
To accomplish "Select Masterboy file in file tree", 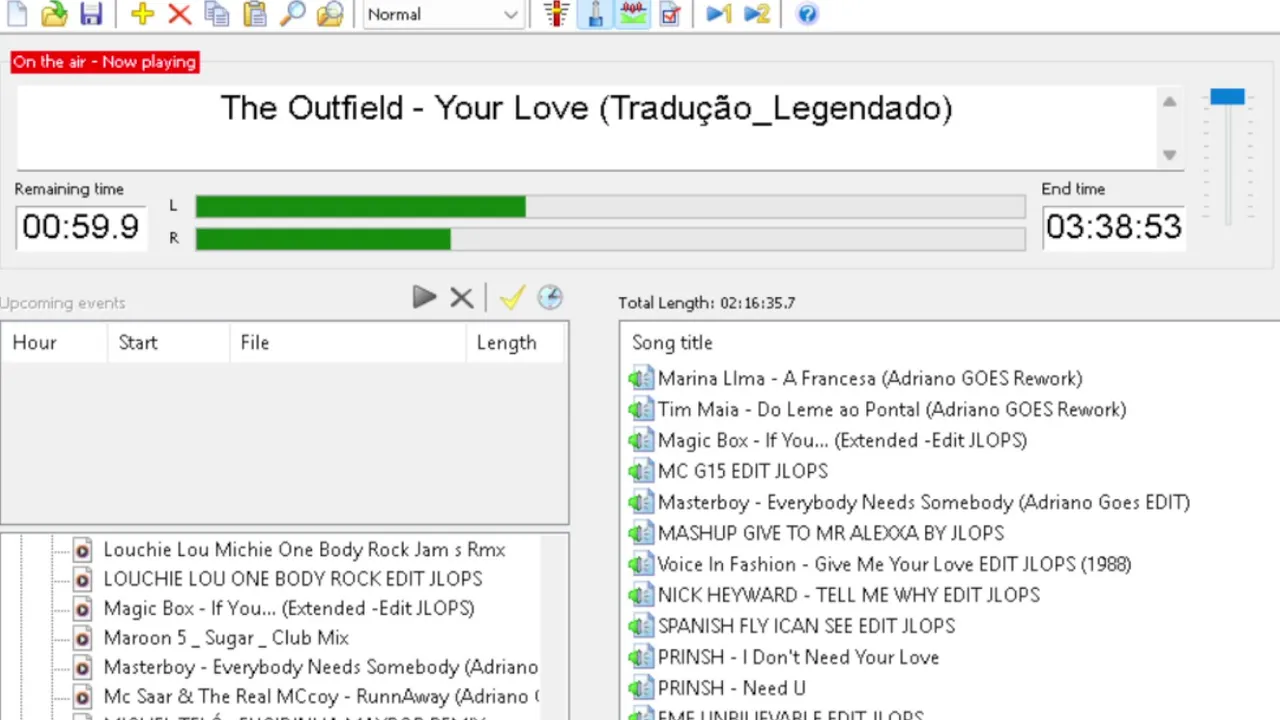I will click(320, 667).
